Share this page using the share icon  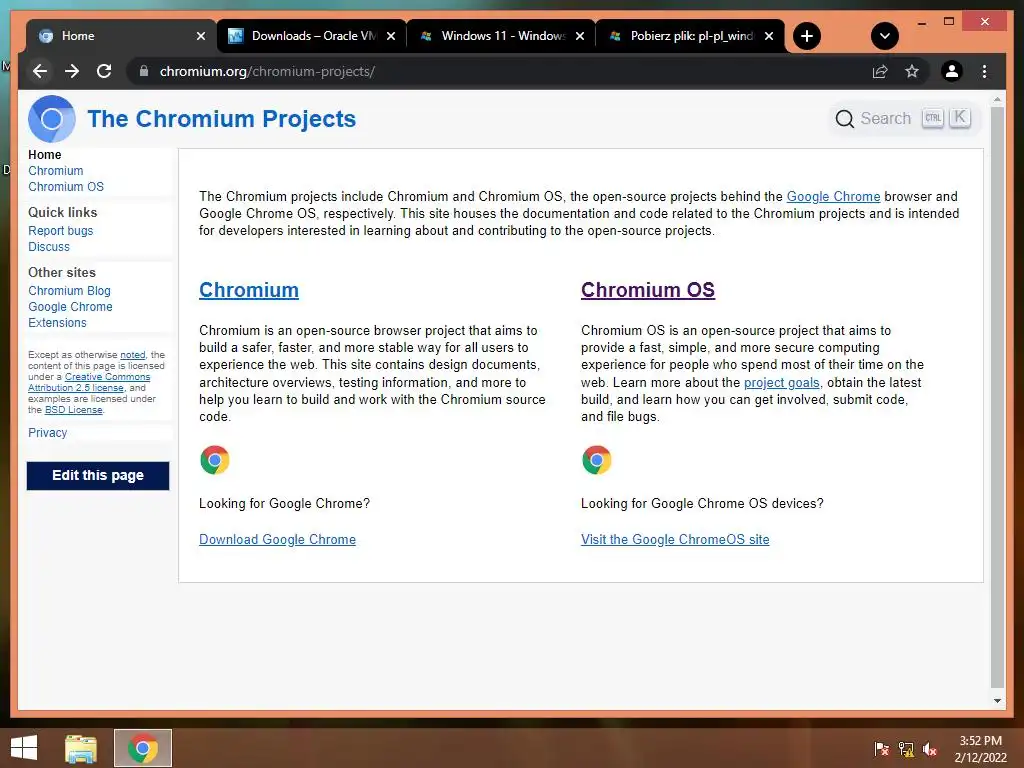(880, 71)
